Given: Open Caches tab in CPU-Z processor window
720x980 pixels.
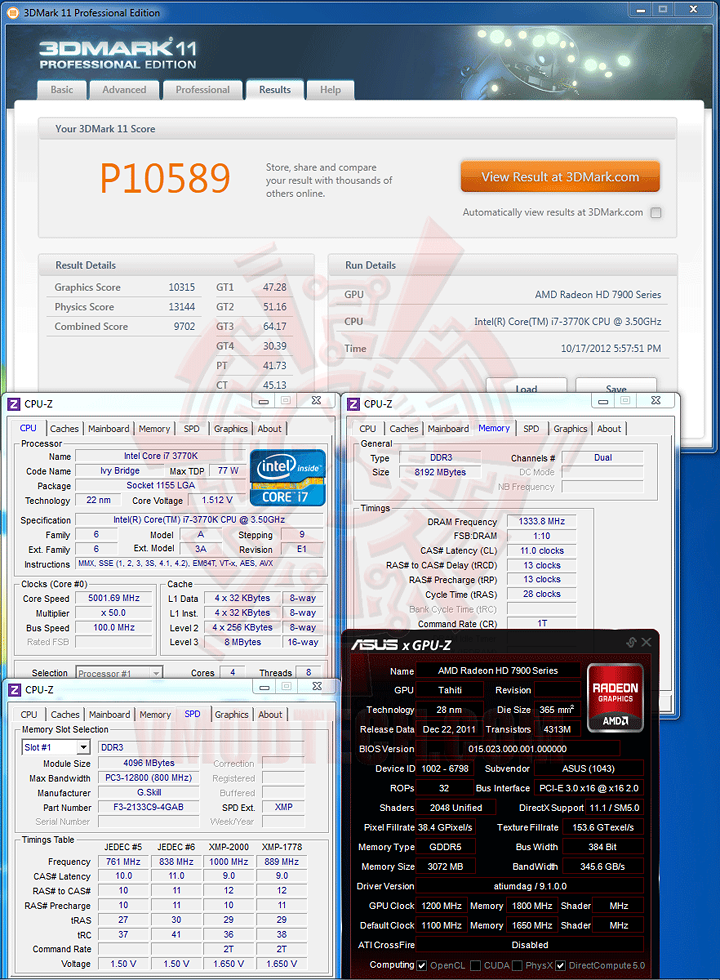Looking at the screenshot, I should (x=64, y=429).
